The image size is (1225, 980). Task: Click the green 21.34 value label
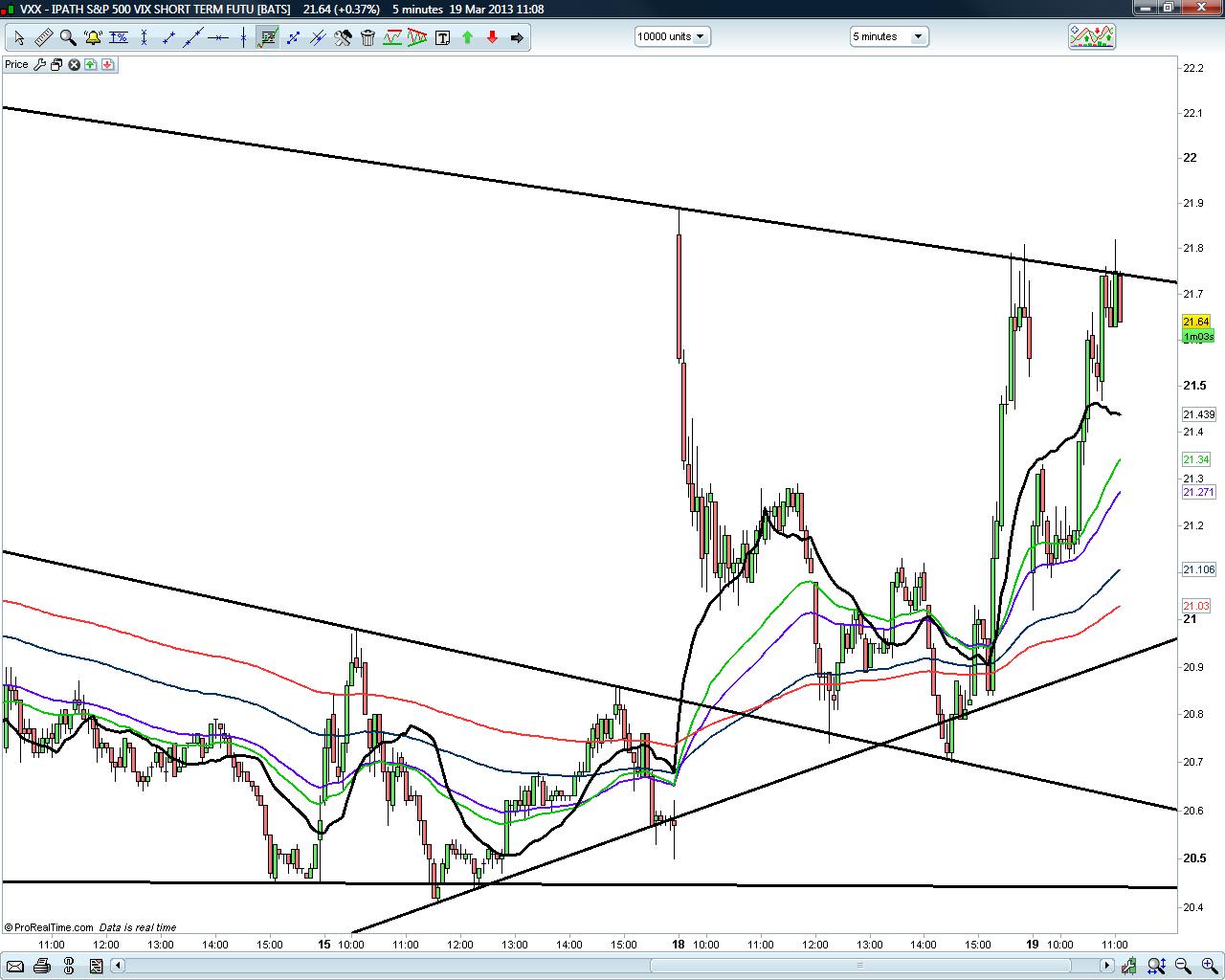pos(1196,460)
